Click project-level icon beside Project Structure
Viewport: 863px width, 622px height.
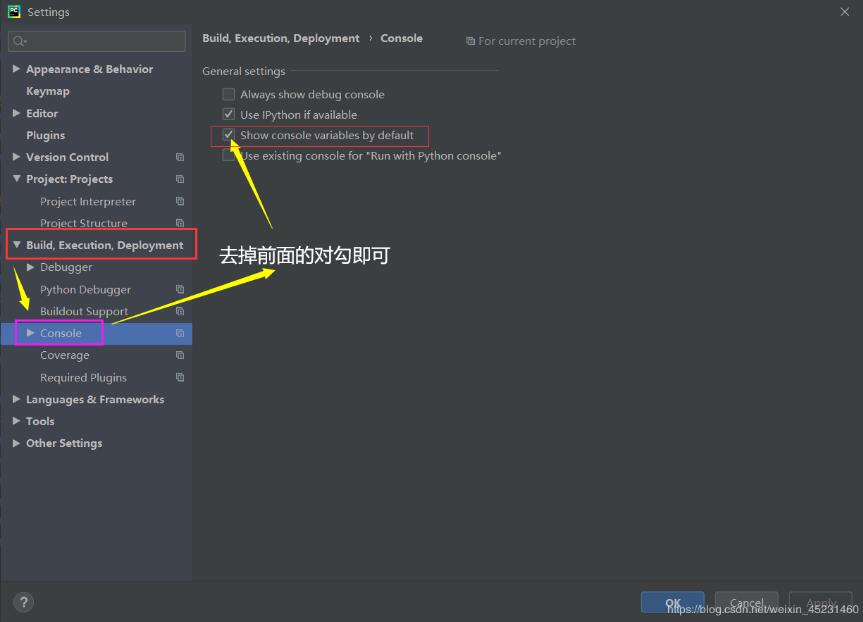tap(179, 223)
